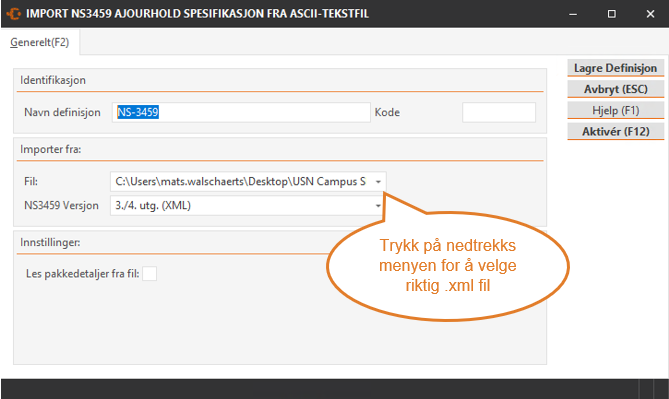Minimize the import window
669x399 pixels.
coord(573,14)
